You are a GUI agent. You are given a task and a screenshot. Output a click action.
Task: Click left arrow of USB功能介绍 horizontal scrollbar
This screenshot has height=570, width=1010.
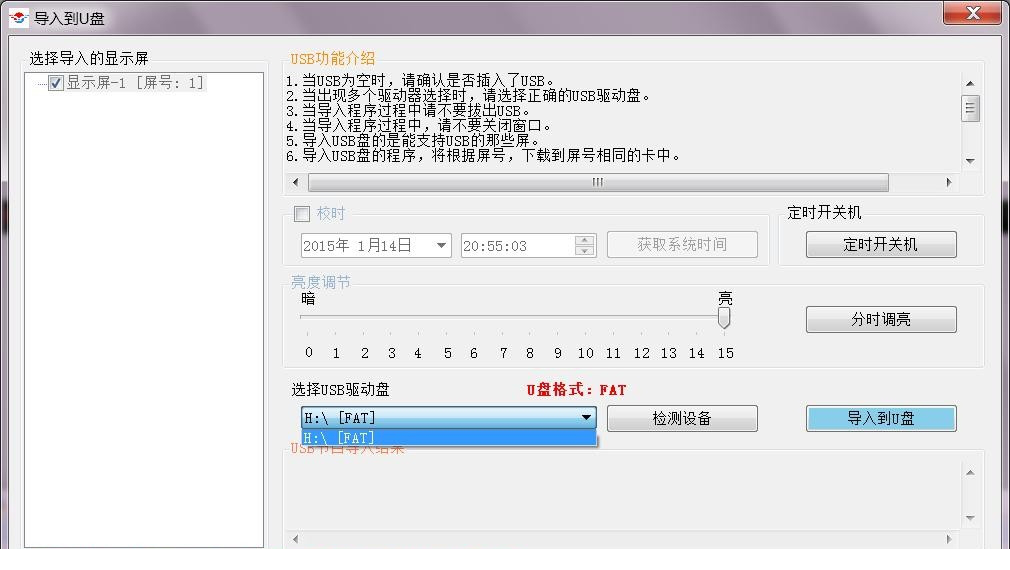(296, 182)
